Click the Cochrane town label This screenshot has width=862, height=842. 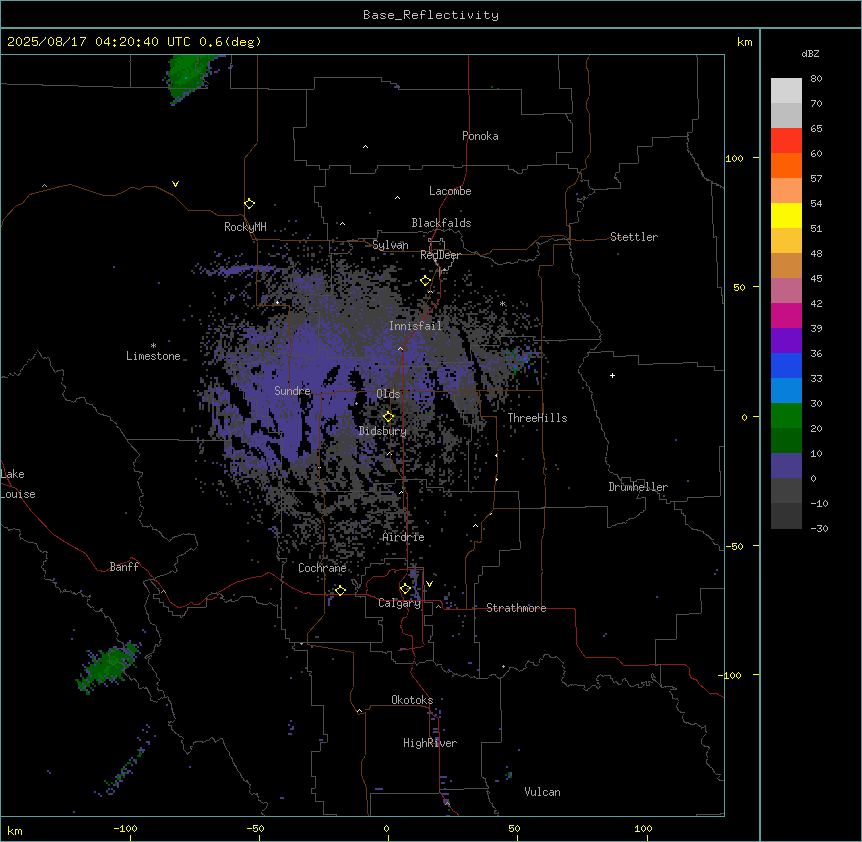coord(322,568)
